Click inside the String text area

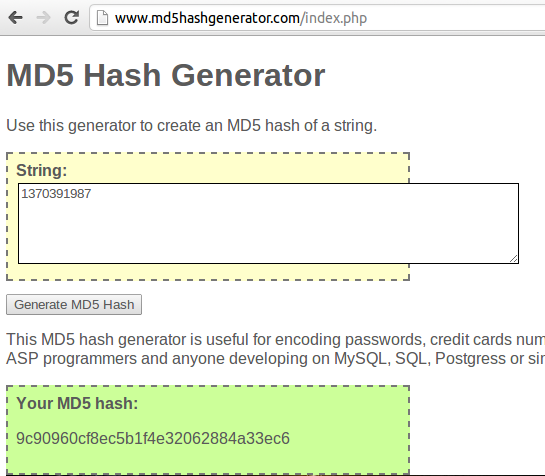268,223
